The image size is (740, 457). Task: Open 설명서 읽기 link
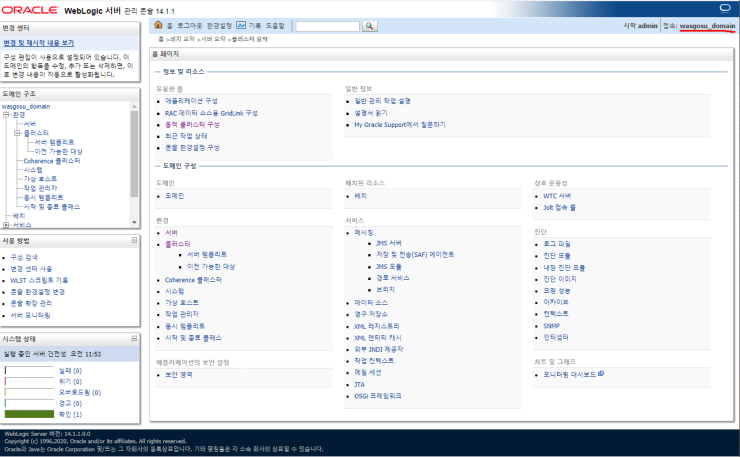point(371,113)
